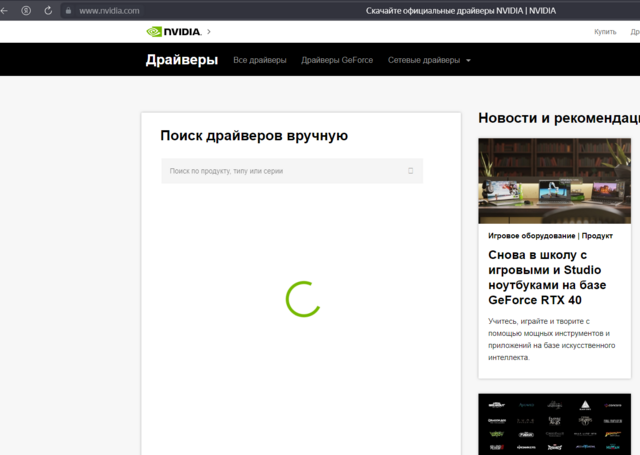This screenshot has width=640, height=455.
Task: Click the NVIDIA logo in the header
Action: [x=173, y=32]
